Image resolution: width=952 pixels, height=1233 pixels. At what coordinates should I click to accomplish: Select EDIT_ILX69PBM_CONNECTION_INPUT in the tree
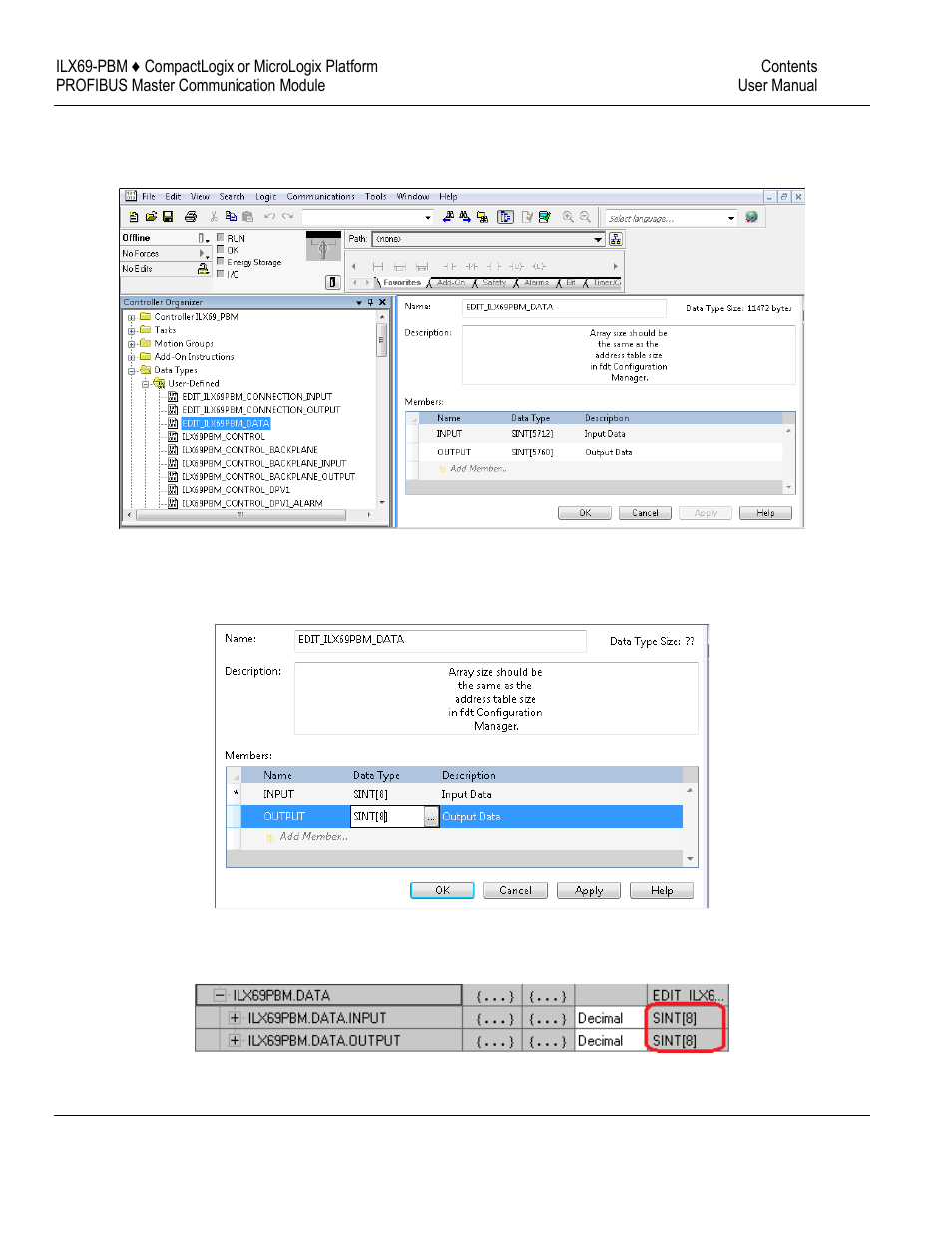[256, 397]
